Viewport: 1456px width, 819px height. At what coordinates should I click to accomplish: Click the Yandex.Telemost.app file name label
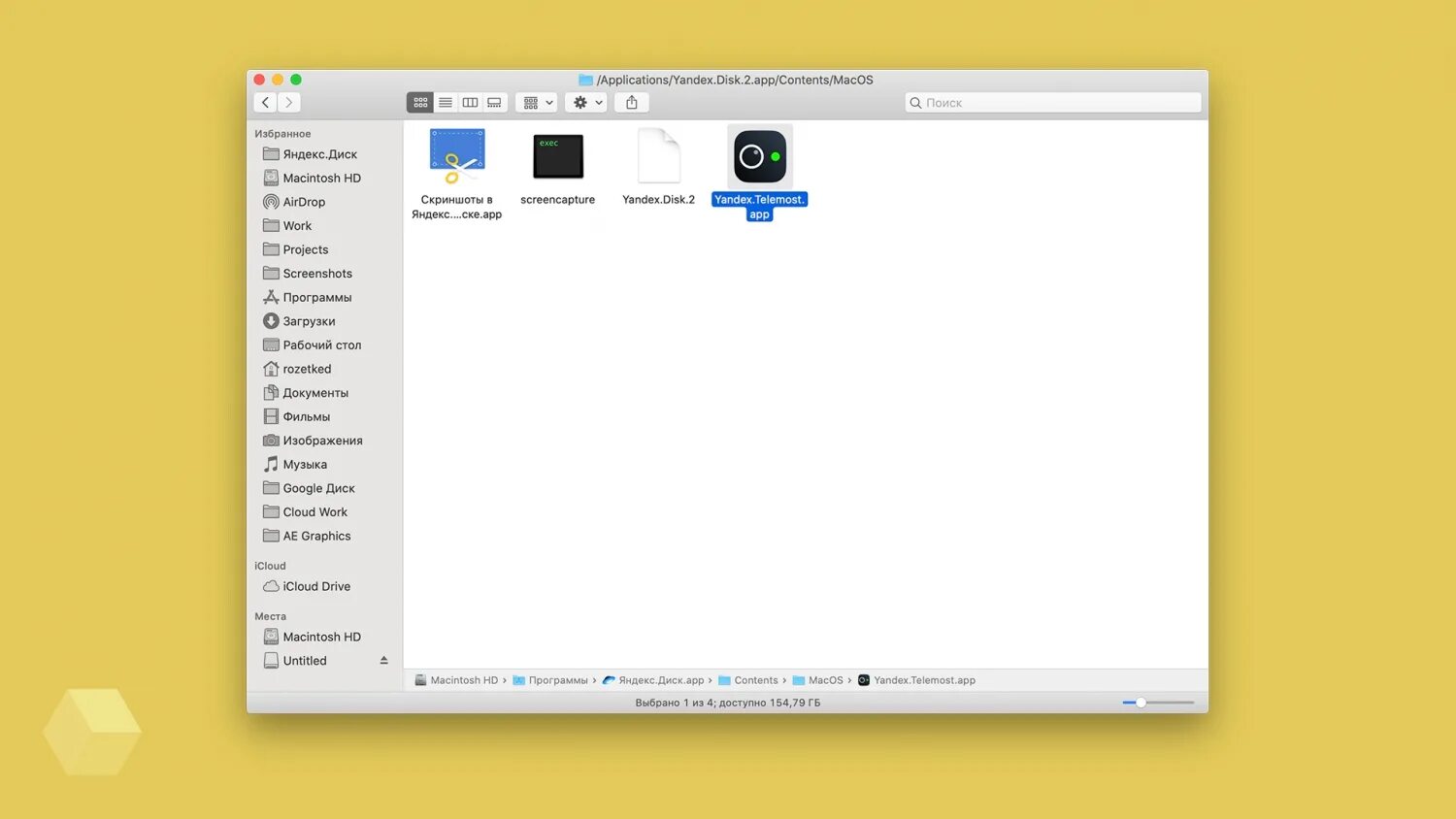(x=760, y=207)
